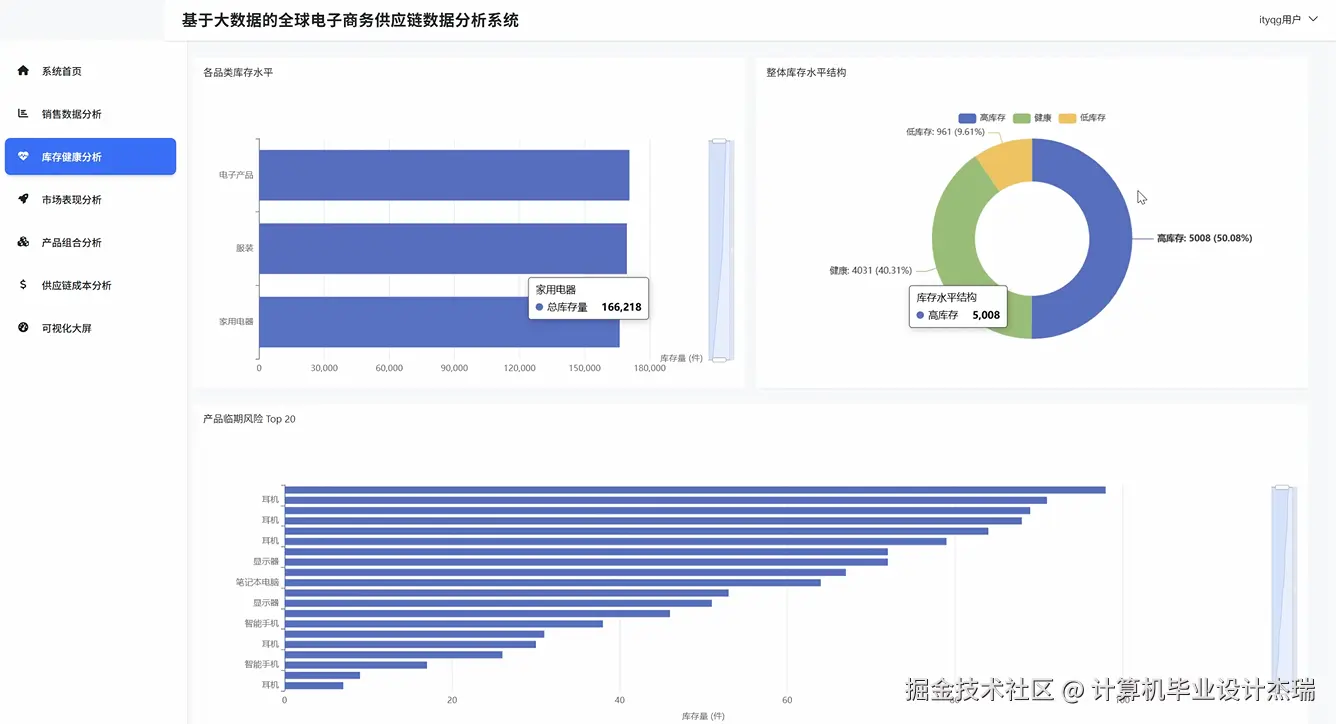Toggle the 高库存 legend item
Screen dimensions: 1336x724
[982, 118]
